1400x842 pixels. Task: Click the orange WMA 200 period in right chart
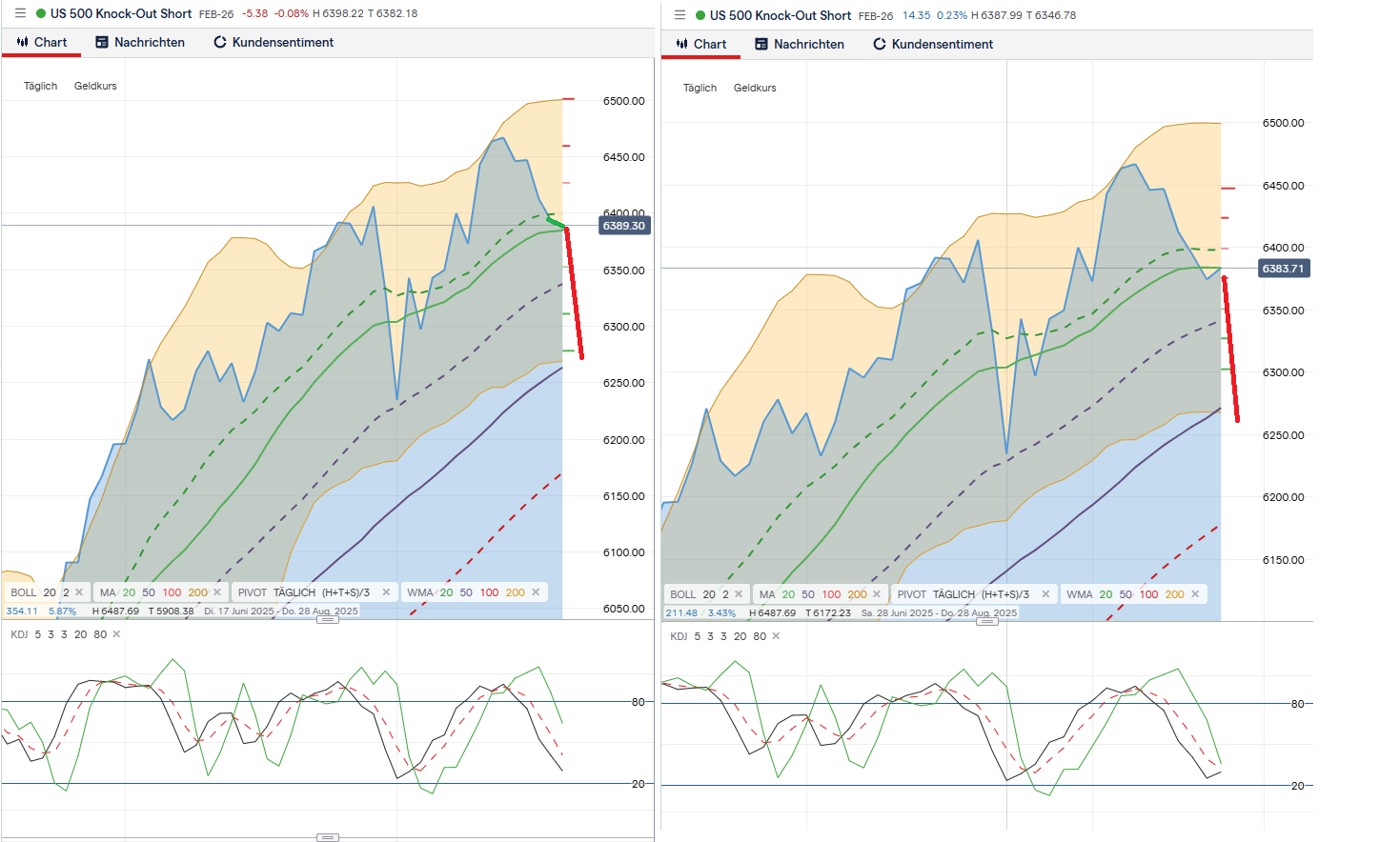tap(1174, 594)
